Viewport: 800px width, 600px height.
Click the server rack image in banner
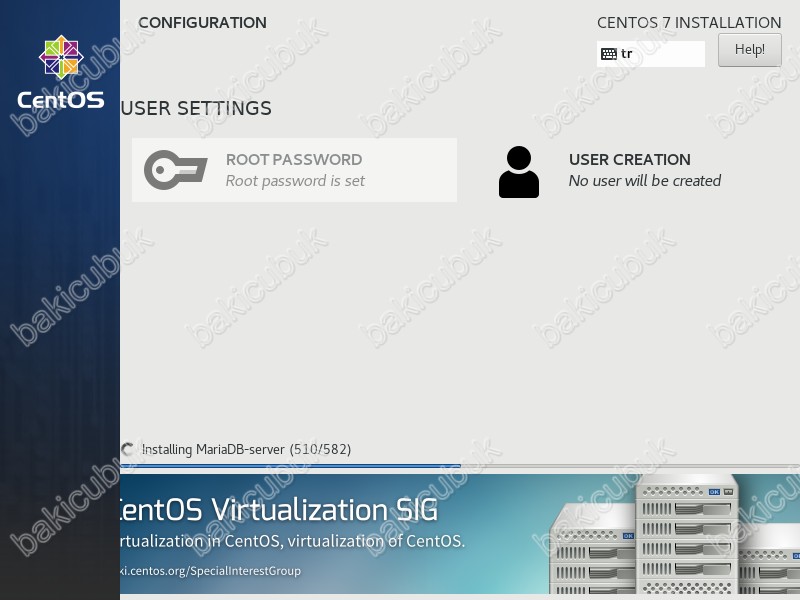click(x=674, y=534)
